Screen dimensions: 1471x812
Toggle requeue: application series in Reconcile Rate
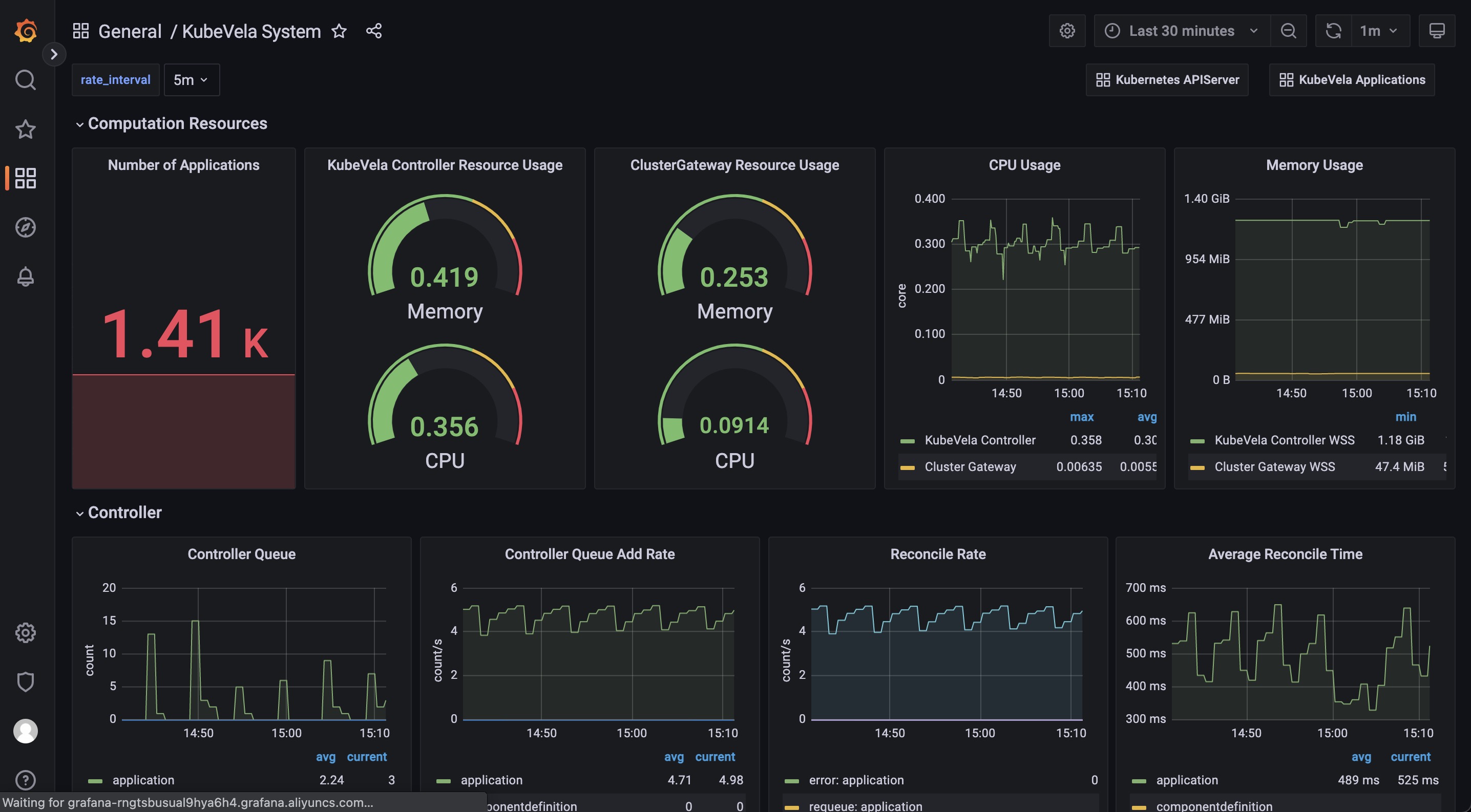click(866, 805)
